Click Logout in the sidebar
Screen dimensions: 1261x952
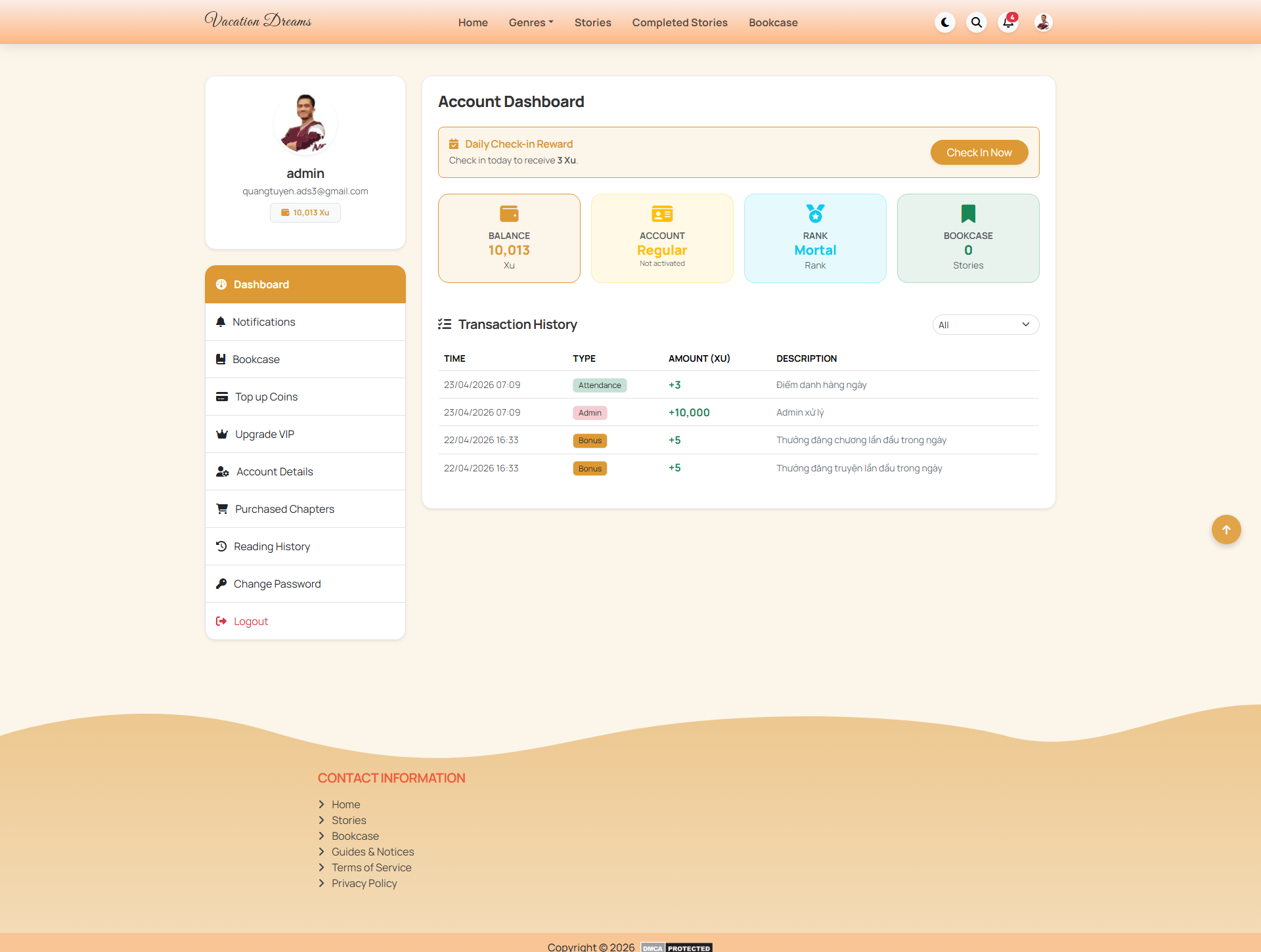click(305, 621)
